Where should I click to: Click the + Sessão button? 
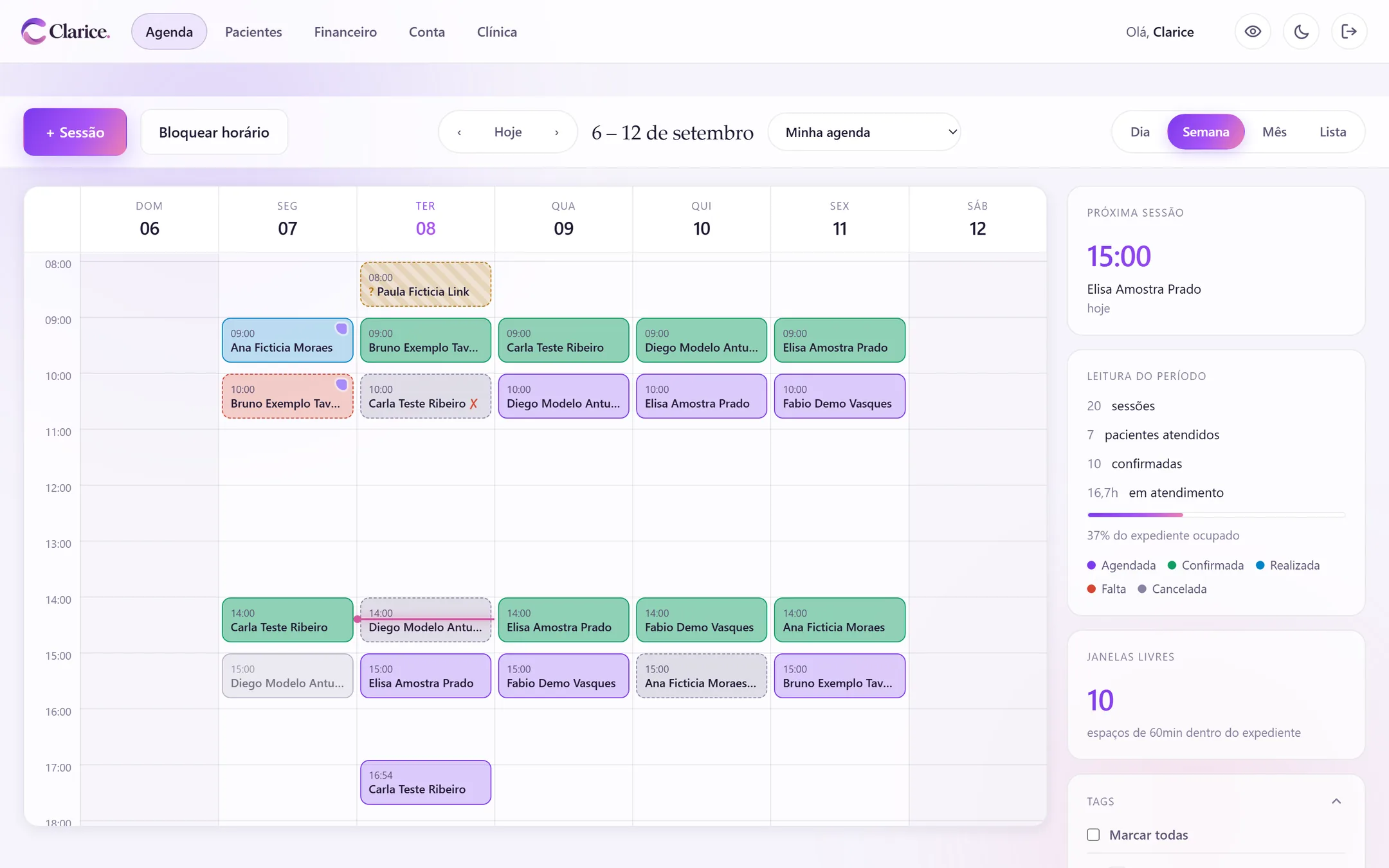coord(75,132)
